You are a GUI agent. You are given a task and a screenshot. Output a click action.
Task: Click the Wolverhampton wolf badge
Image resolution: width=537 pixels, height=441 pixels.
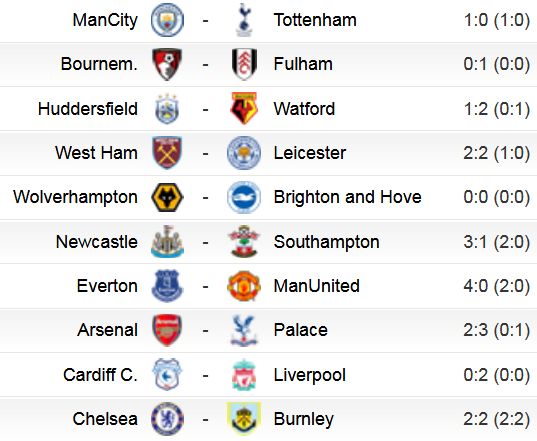point(167,197)
